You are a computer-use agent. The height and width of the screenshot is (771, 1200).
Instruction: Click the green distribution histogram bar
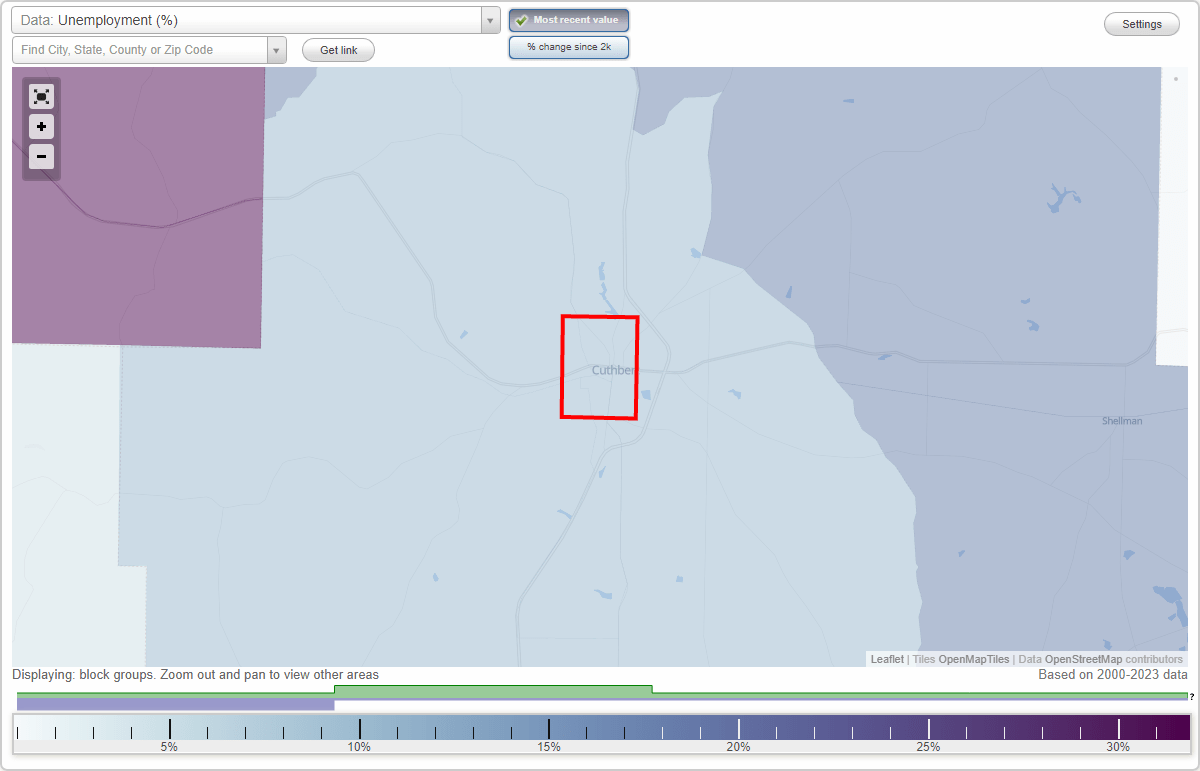(493, 690)
